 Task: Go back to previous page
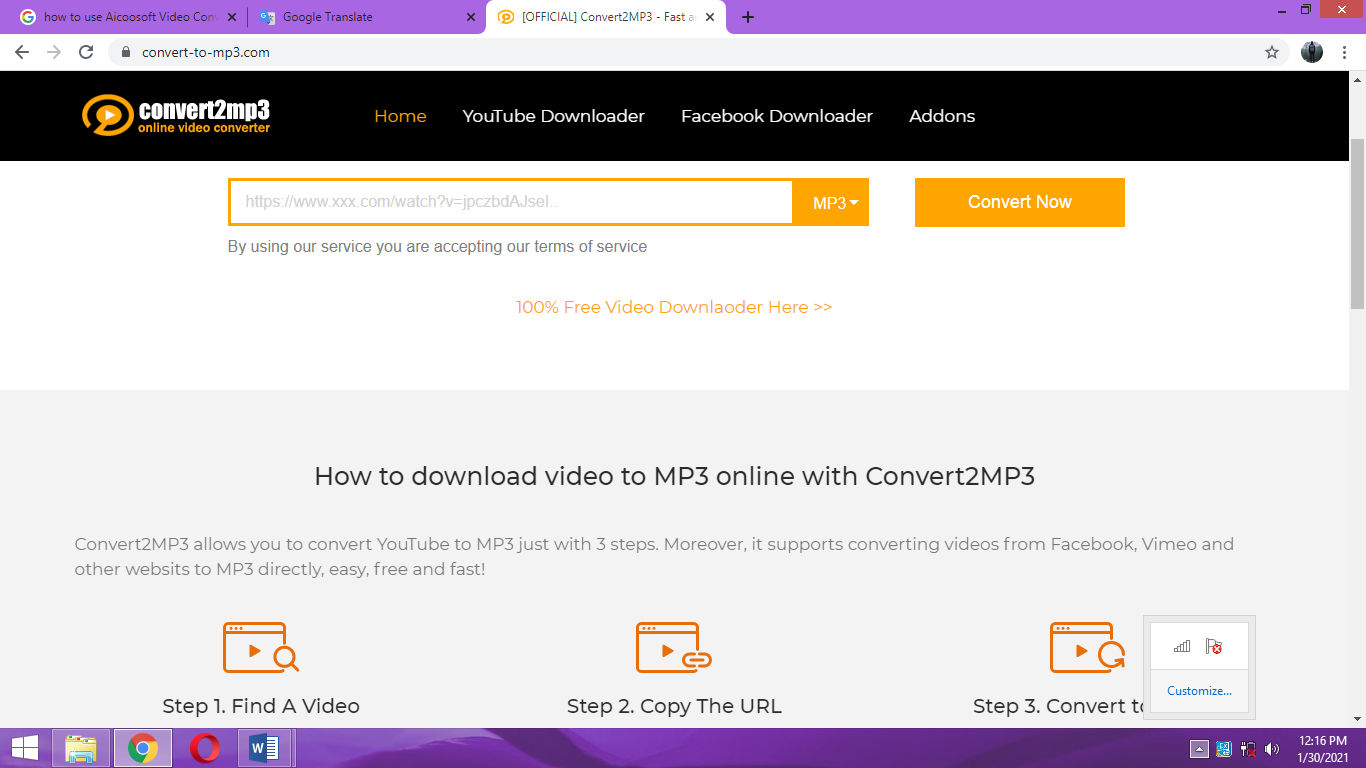[x=22, y=52]
